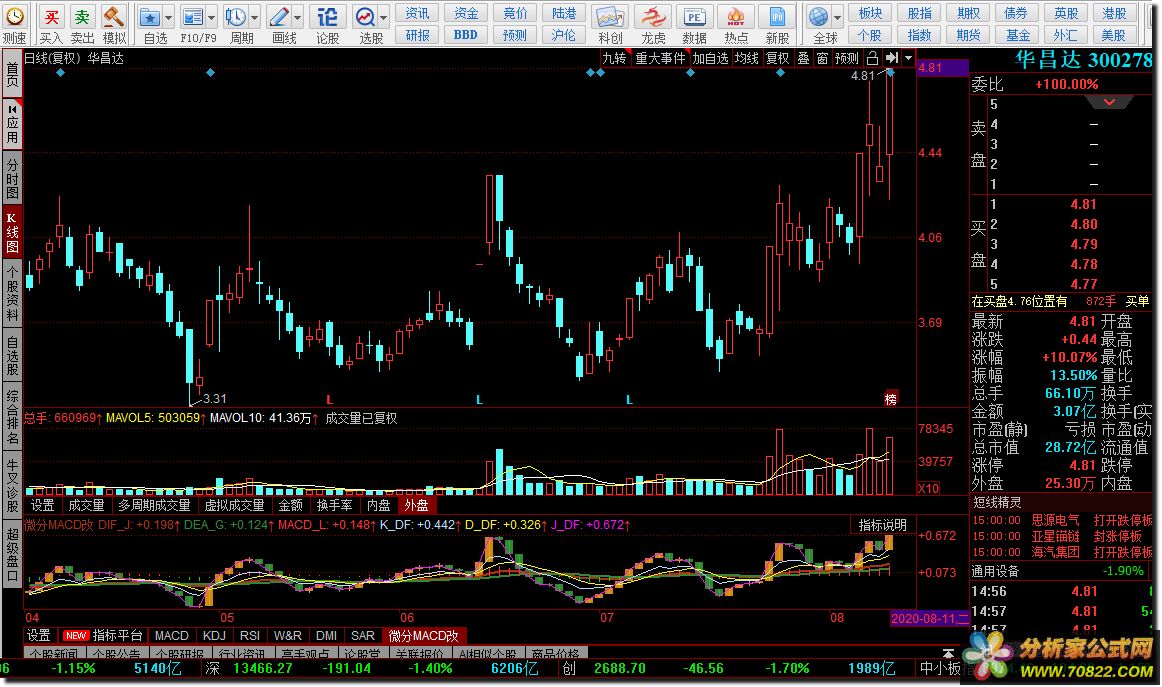Click the 板块 sectors button
This screenshot has width=1162, height=687.
click(870, 13)
